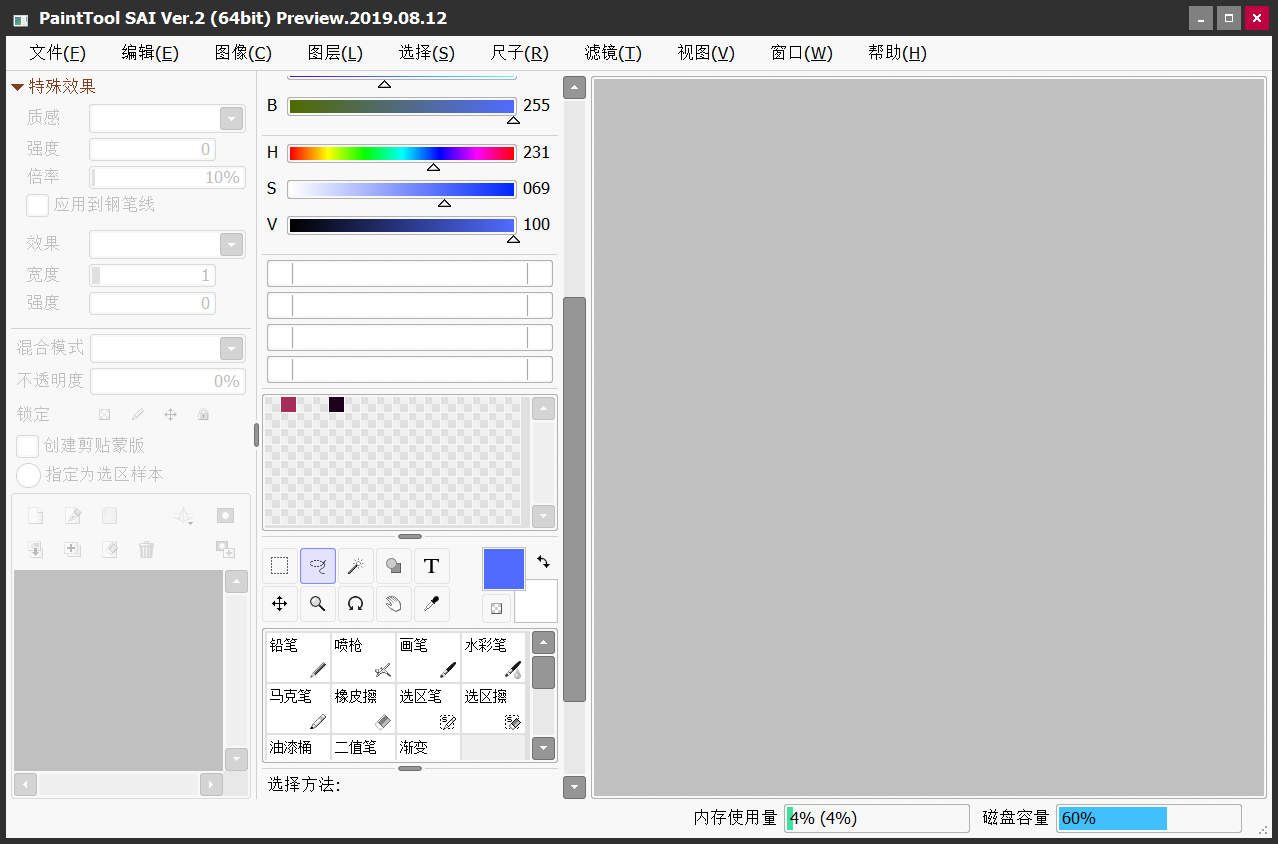Open the 图像(C) menu

[x=243, y=53]
